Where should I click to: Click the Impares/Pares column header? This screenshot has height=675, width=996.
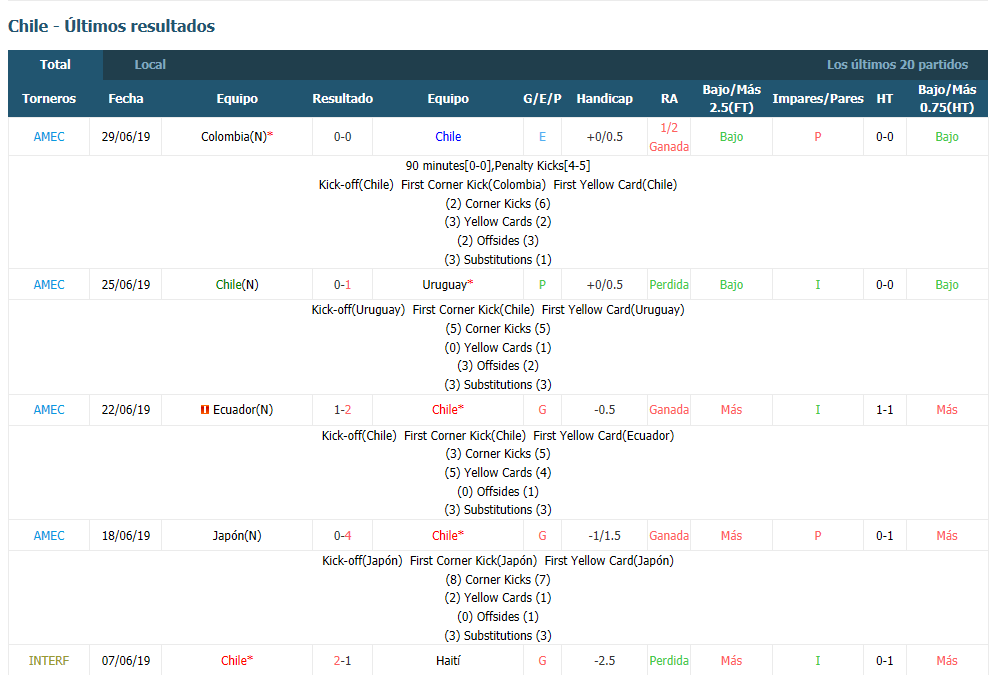(818, 98)
